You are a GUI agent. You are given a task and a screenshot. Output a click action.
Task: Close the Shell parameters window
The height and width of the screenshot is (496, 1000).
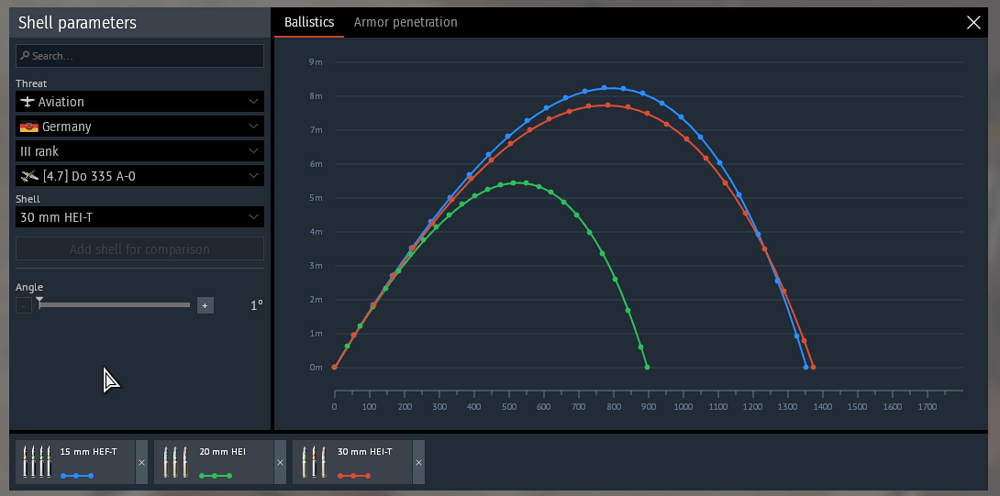pos(974,23)
